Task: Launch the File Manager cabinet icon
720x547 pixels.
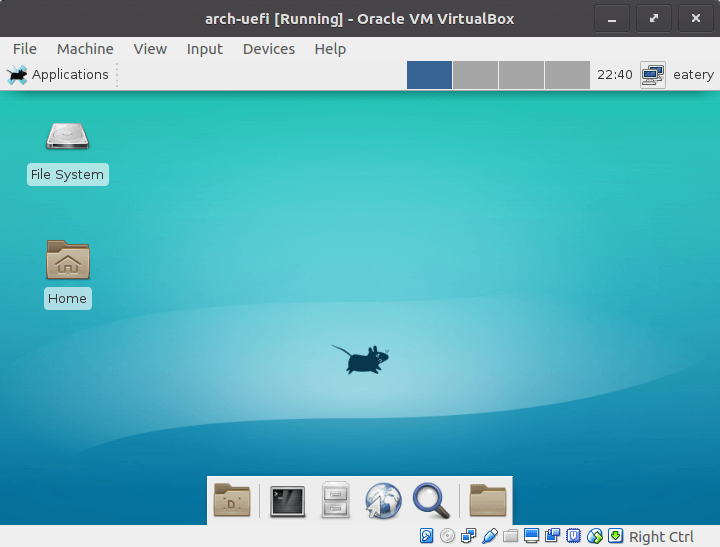Action: tap(335, 499)
